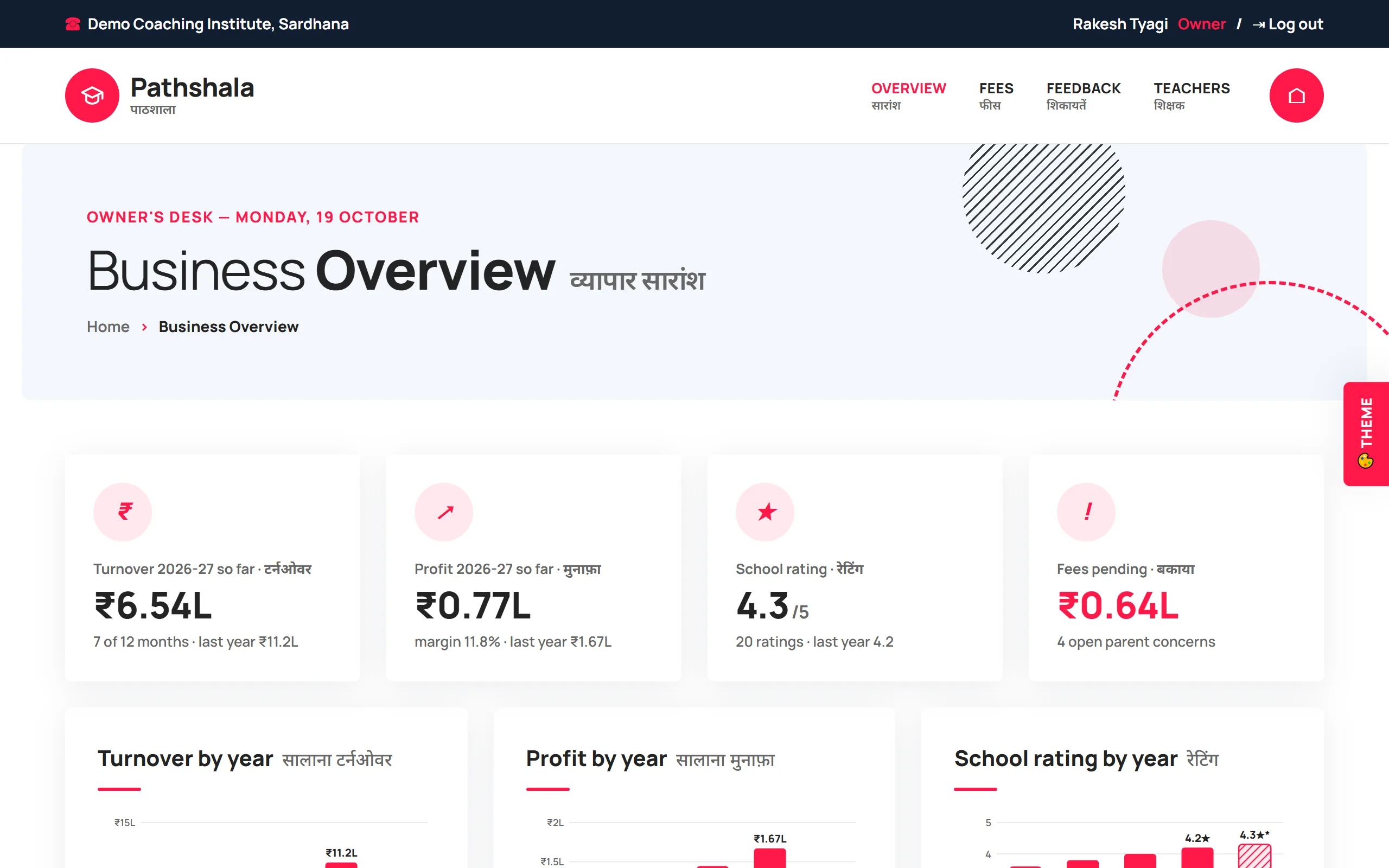Image resolution: width=1389 pixels, height=868 pixels.
Task: Open the Feedback menu item
Action: coord(1083,95)
